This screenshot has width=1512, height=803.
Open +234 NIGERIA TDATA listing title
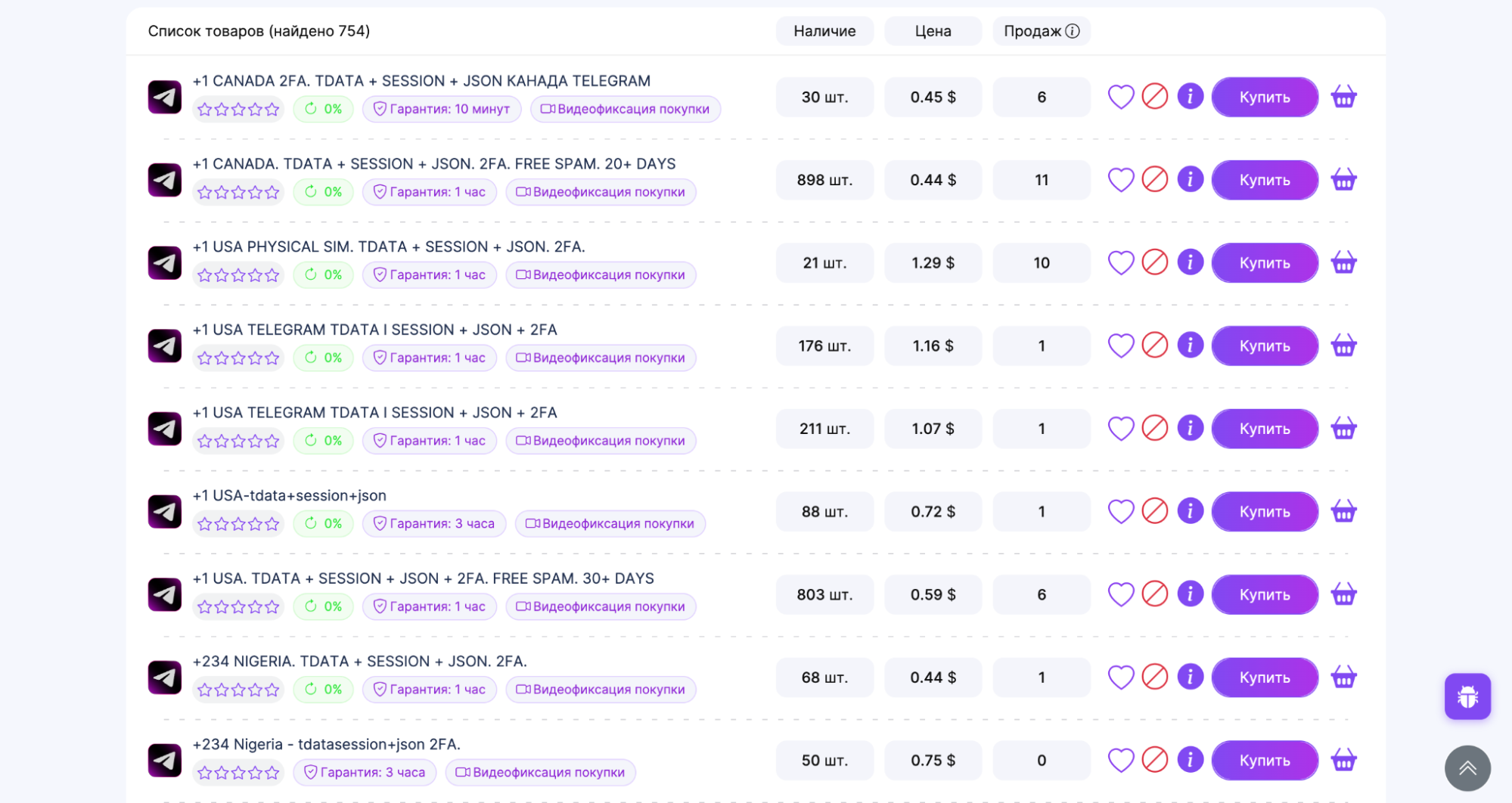point(360,661)
